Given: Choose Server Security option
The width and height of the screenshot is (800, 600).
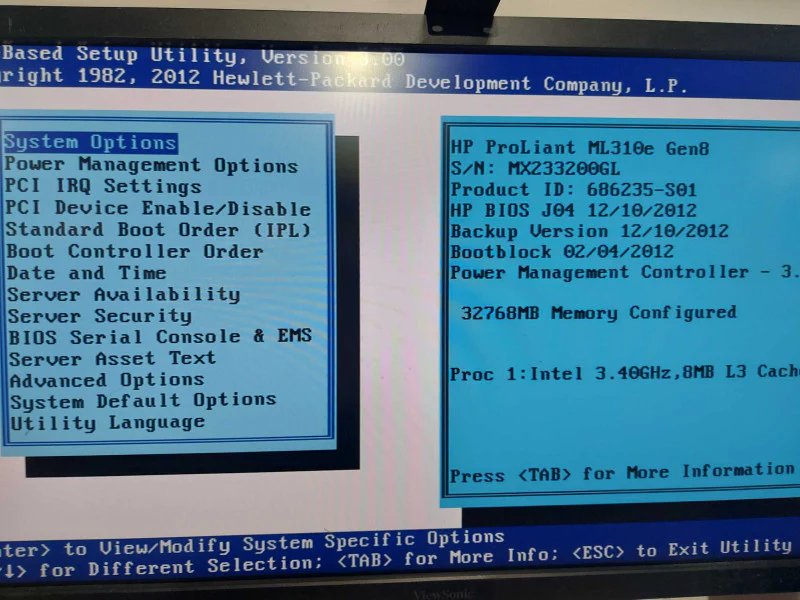Looking at the screenshot, I should click(100, 316).
